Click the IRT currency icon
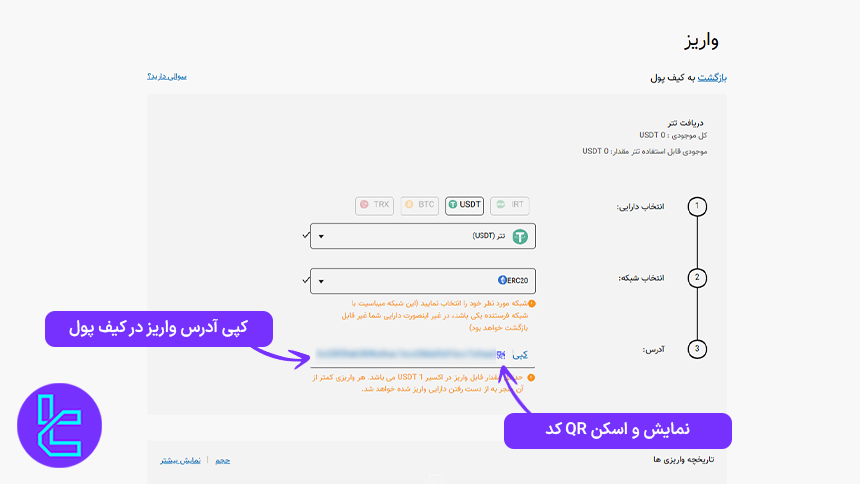Image resolution: width=860 pixels, height=484 pixels. click(x=500, y=205)
